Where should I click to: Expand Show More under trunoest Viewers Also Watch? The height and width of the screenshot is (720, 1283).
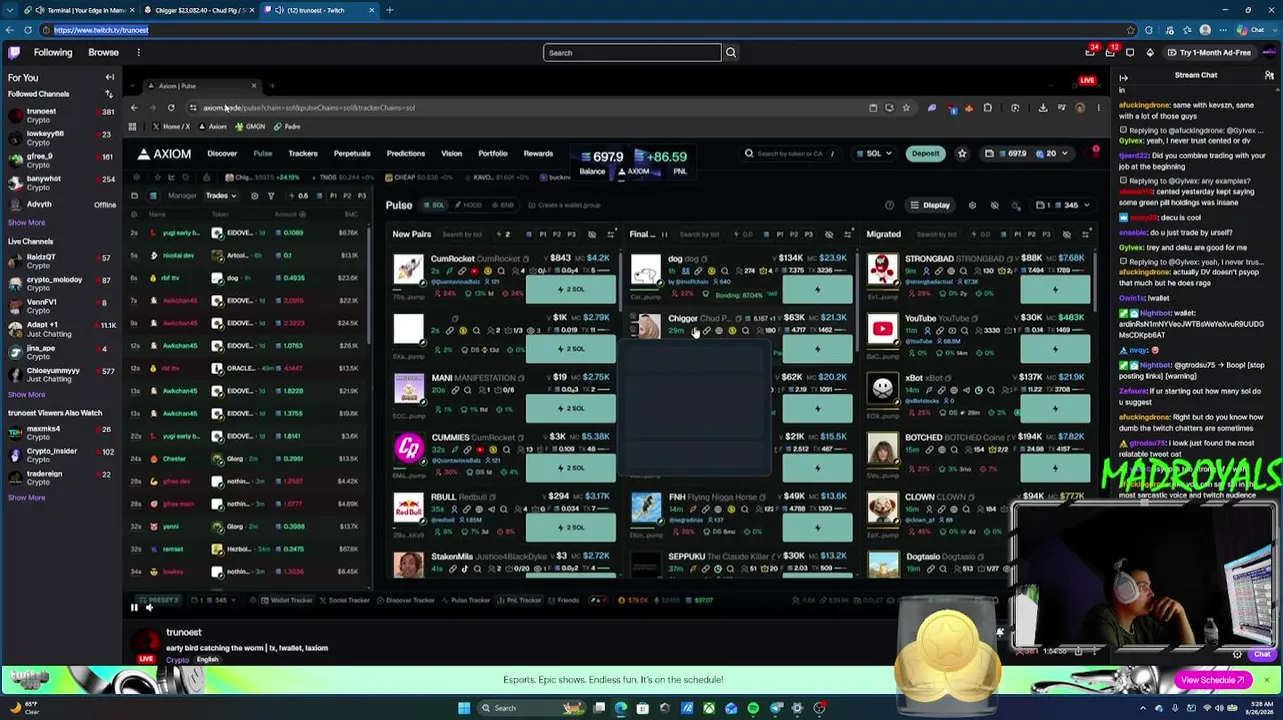[x=27, y=497]
